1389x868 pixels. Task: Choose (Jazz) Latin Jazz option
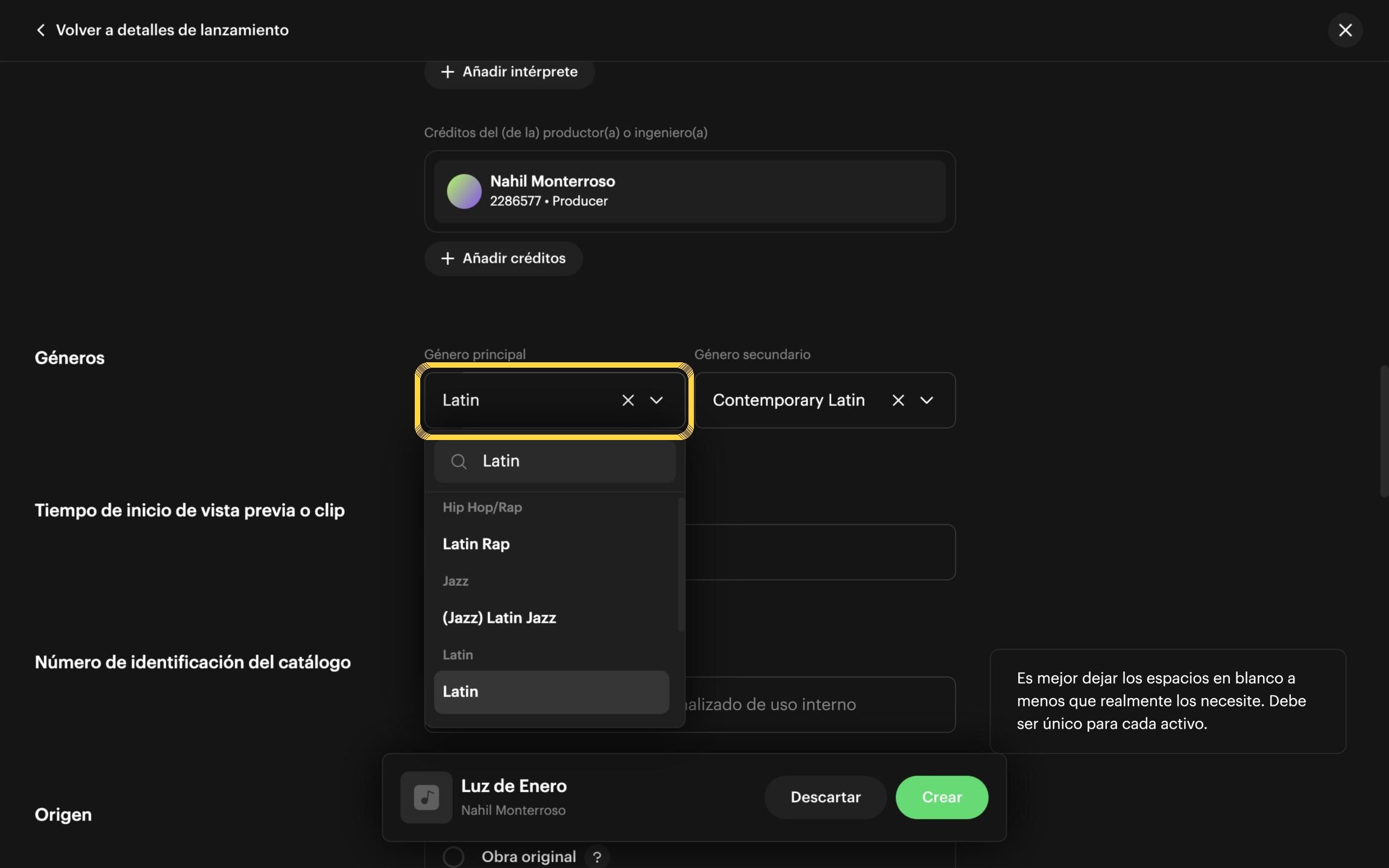pos(551,618)
